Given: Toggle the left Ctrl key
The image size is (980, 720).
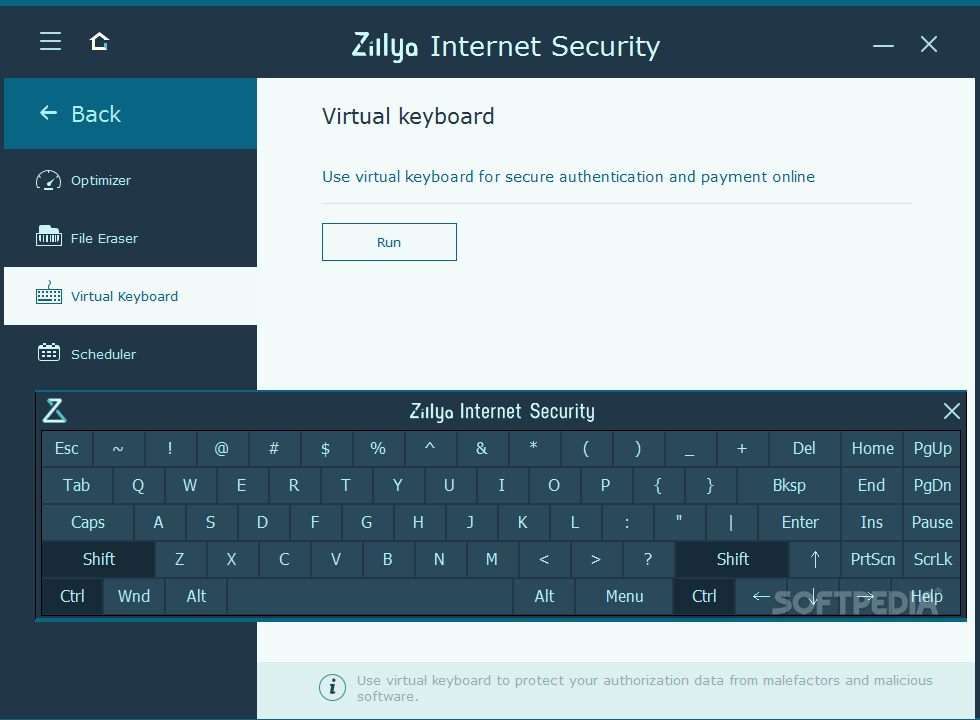Looking at the screenshot, I should click(x=72, y=596).
